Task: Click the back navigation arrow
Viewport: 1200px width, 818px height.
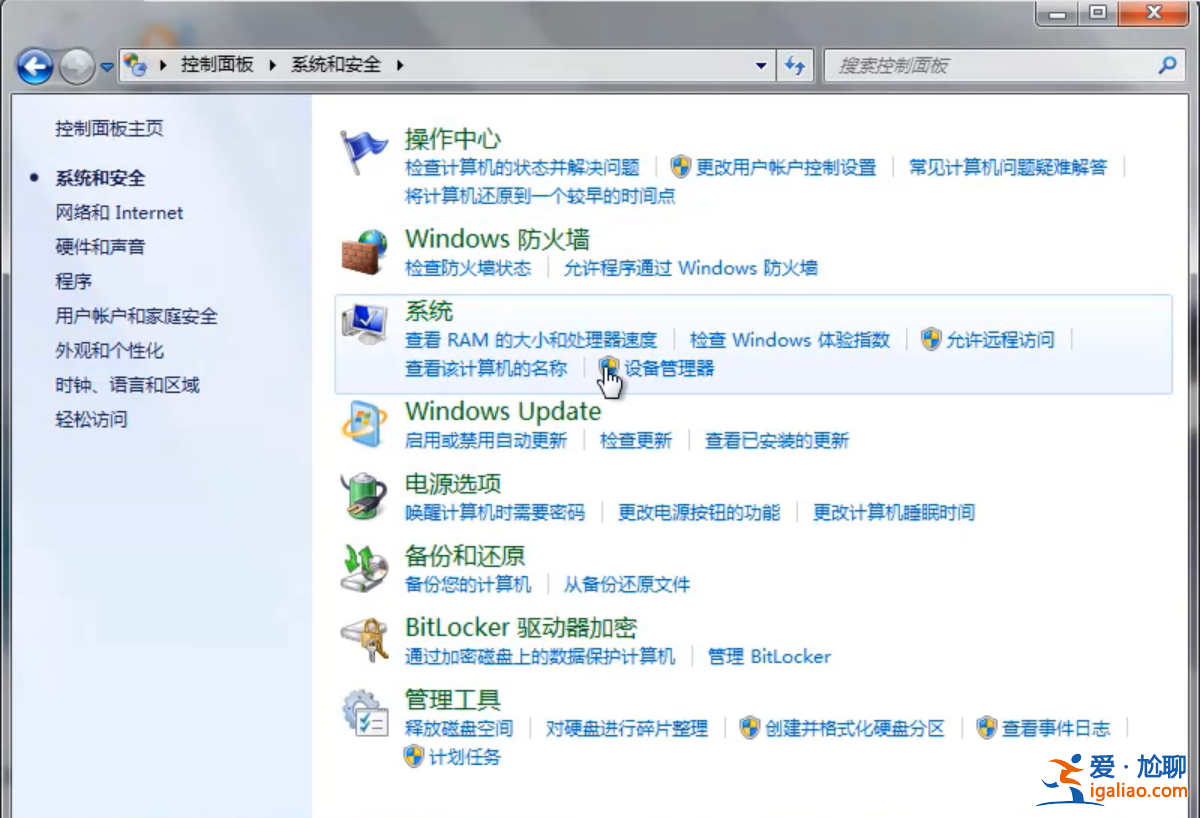Action: pyautogui.click(x=33, y=65)
